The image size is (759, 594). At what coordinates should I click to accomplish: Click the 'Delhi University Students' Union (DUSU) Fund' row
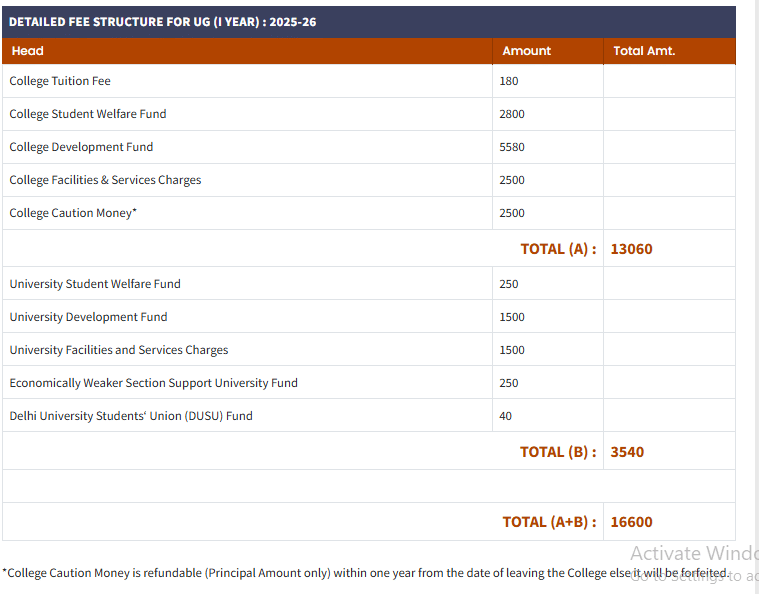pyautogui.click(x=131, y=416)
